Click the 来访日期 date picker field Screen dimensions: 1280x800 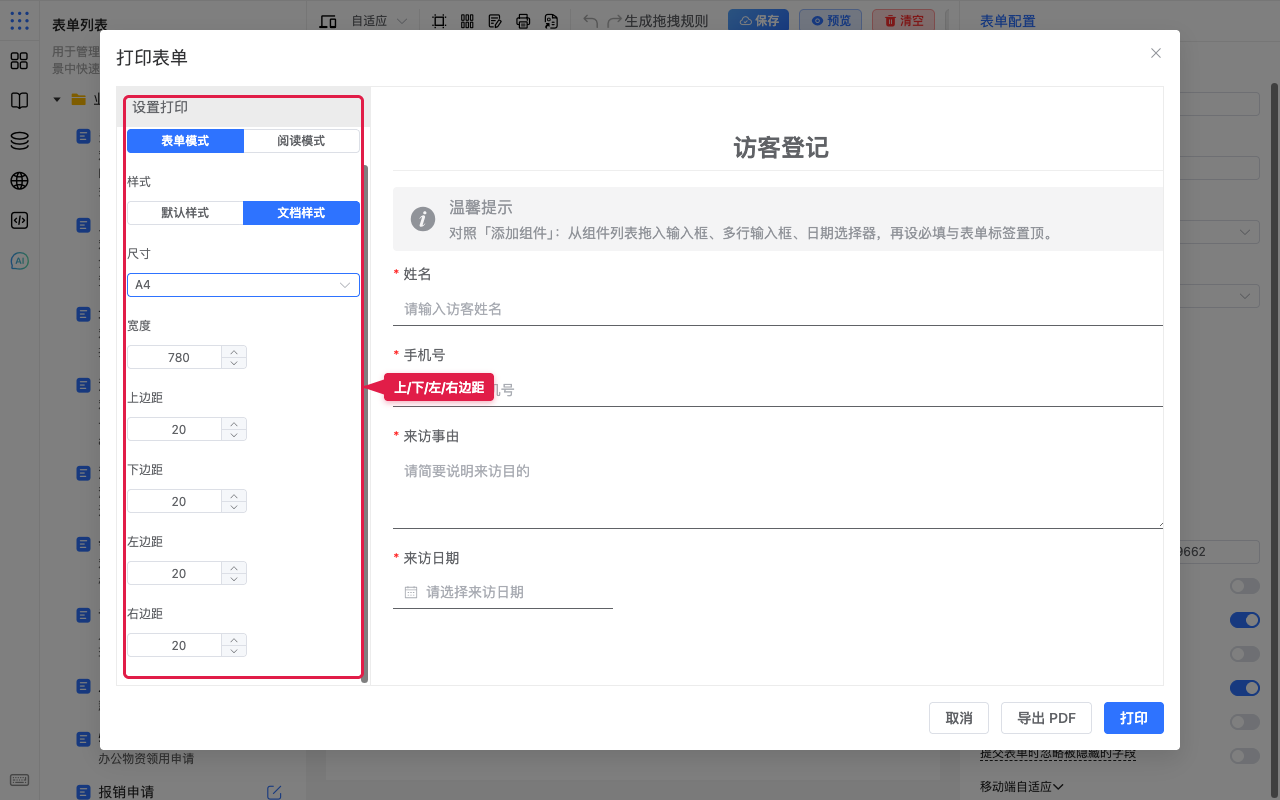coord(503,592)
